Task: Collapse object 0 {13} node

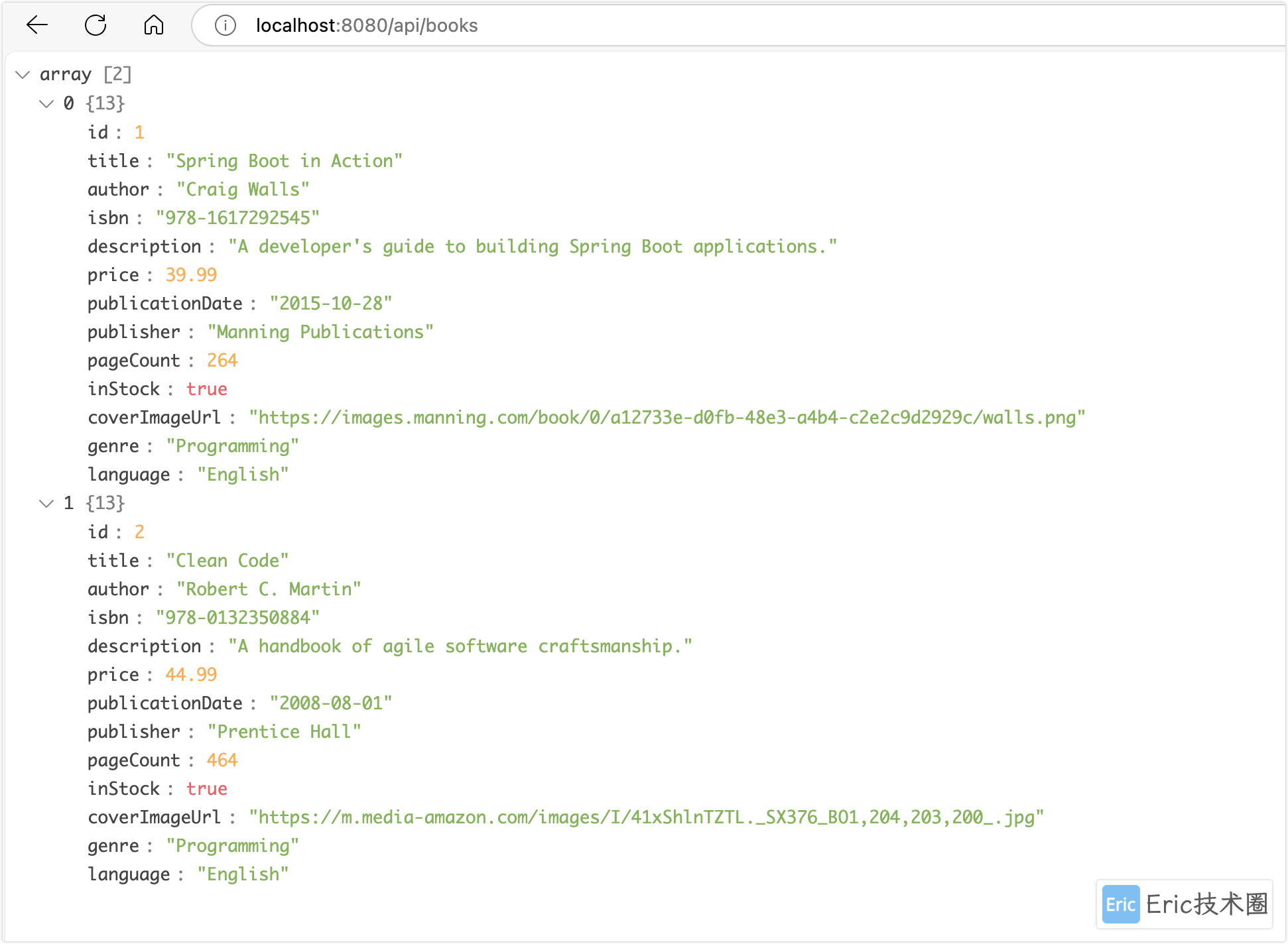Action: point(46,103)
